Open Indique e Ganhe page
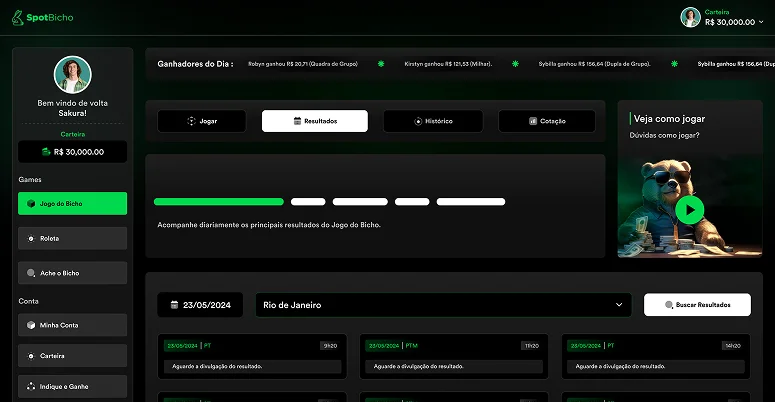Viewport: 775px width, 402px height. [73, 387]
